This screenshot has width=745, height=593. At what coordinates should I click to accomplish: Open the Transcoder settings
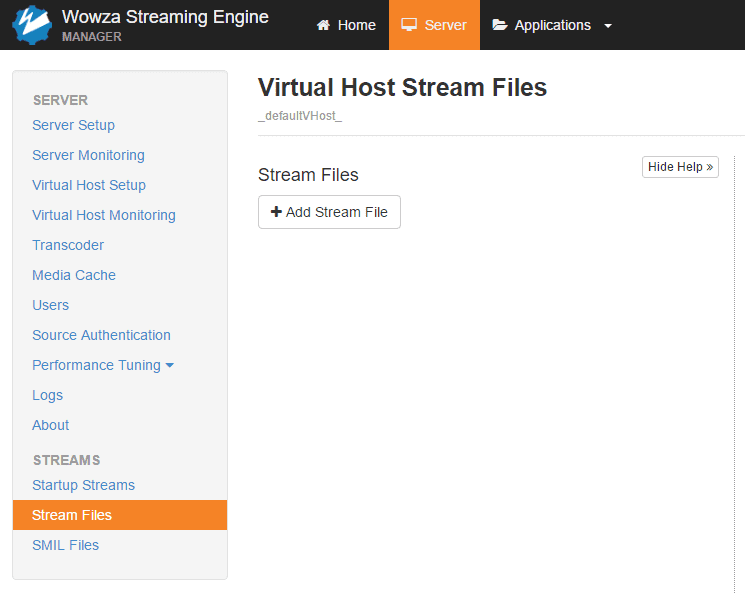[x=68, y=245]
